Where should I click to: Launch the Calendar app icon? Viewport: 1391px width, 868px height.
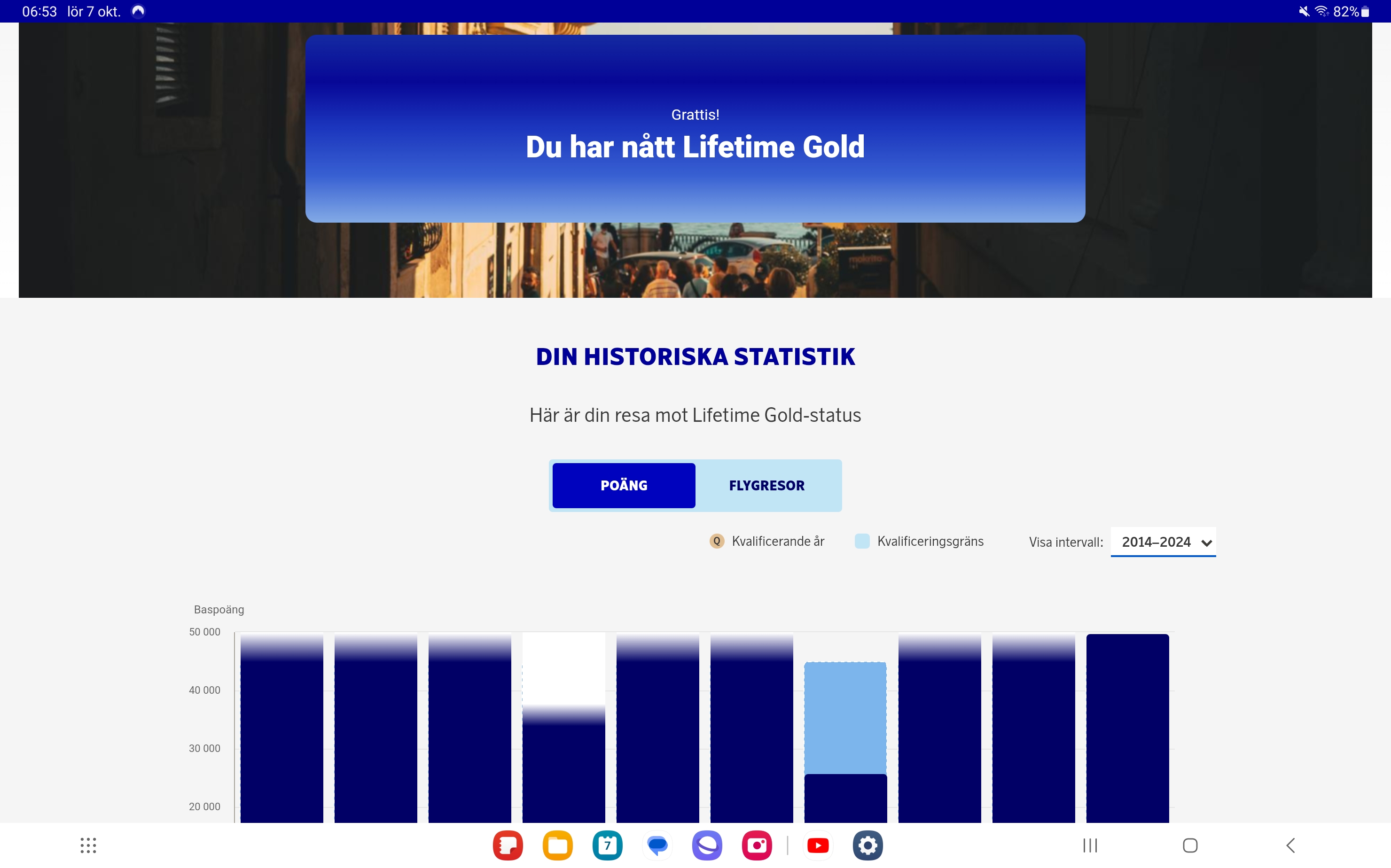[x=607, y=845]
